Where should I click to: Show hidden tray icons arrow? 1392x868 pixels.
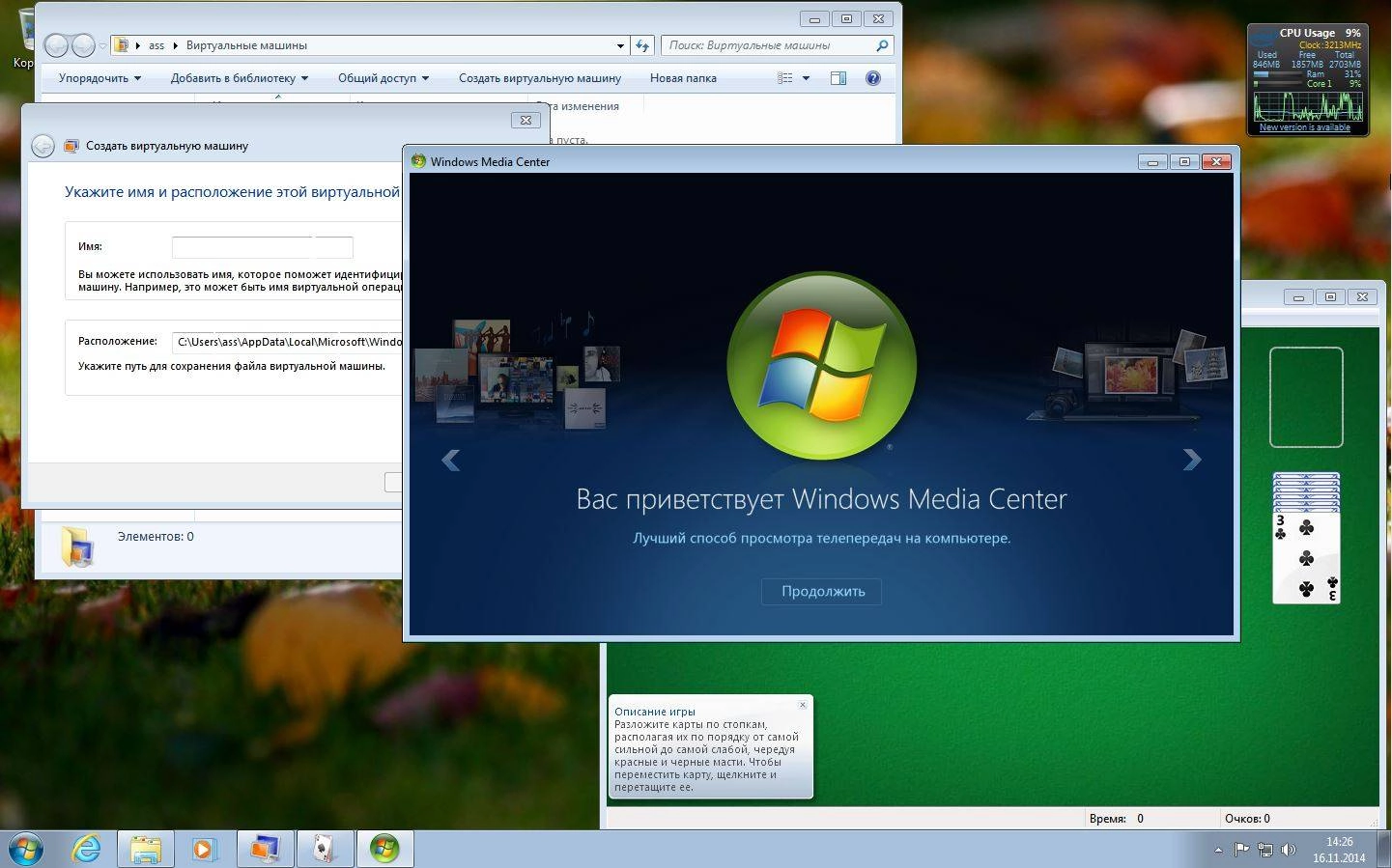coord(1218,851)
